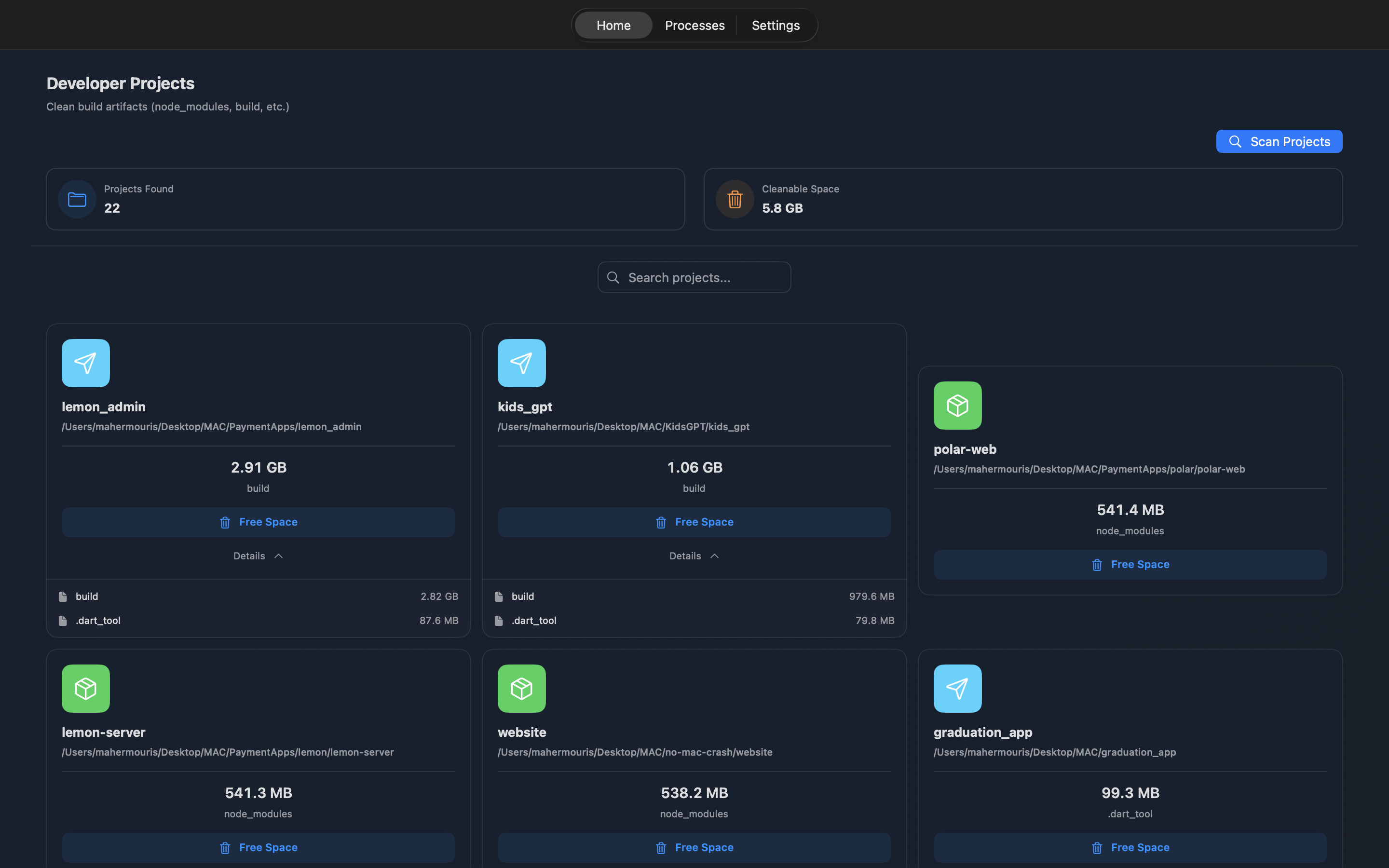The image size is (1389, 868).
Task: Click the green package icon for polar-web
Action: (x=956, y=405)
